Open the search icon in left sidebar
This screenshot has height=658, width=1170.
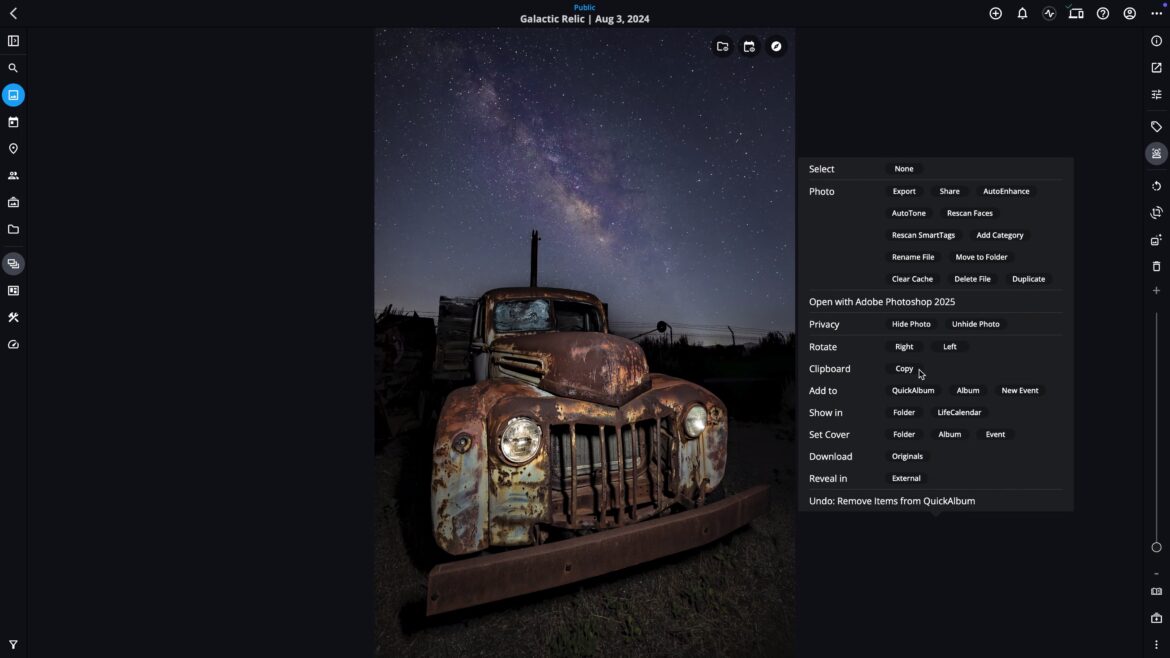[x=13, y=69]
